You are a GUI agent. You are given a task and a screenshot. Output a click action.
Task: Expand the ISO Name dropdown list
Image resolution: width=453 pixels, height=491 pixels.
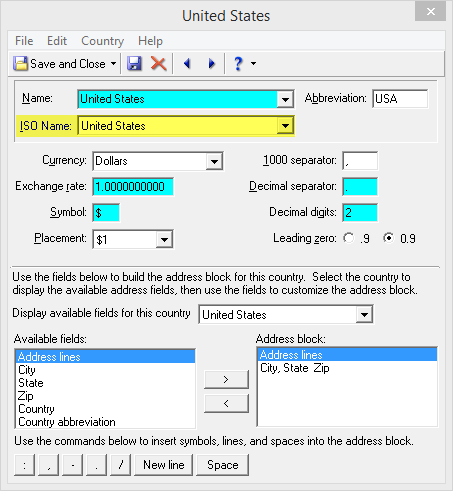pos(285,126)
